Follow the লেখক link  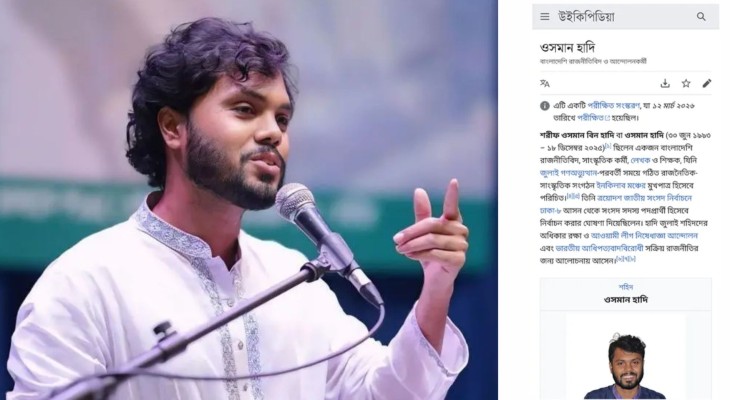pyautogui.click(x=640, y=160)
